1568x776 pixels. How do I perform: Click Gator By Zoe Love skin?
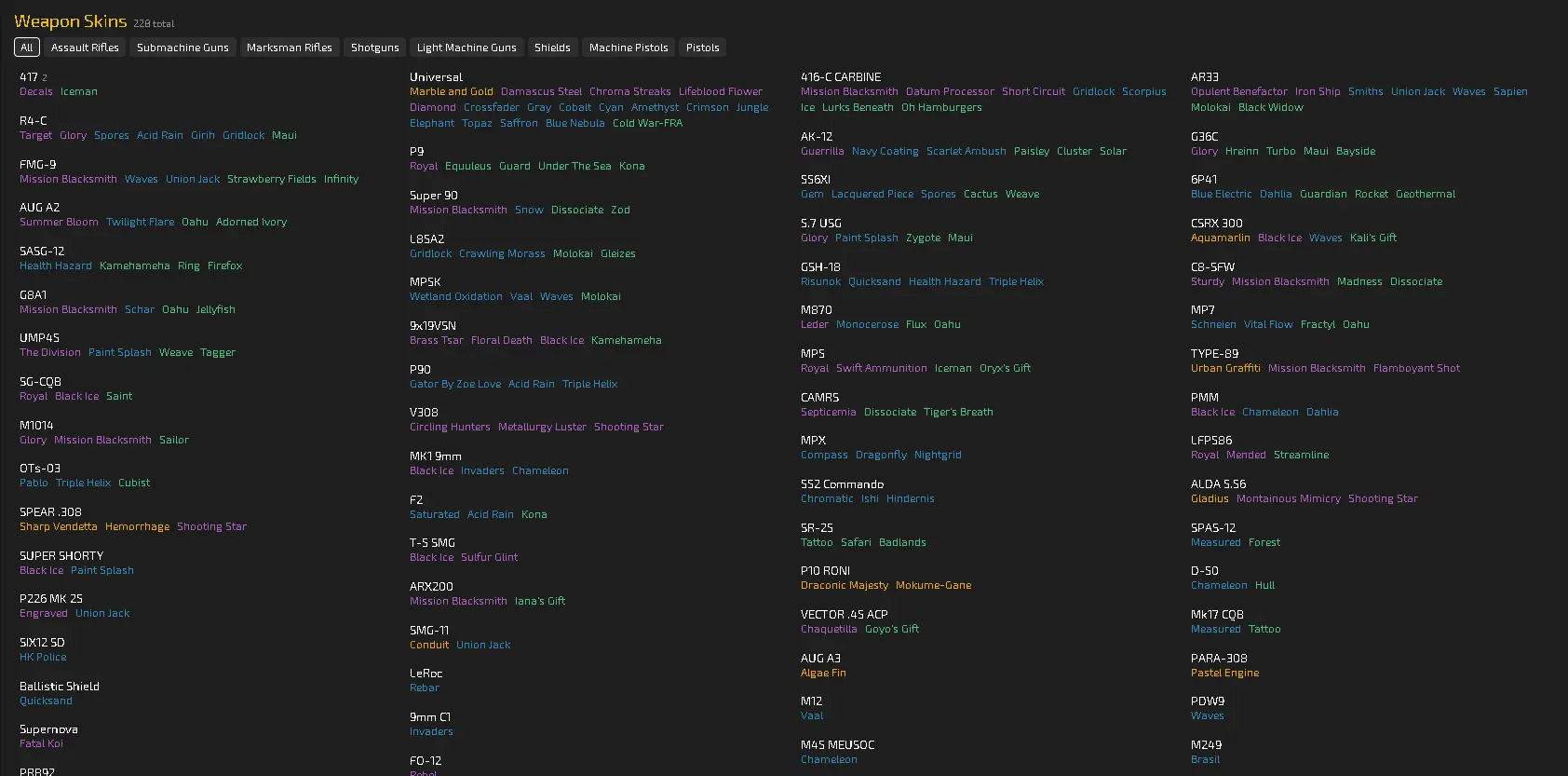point(455,384)
